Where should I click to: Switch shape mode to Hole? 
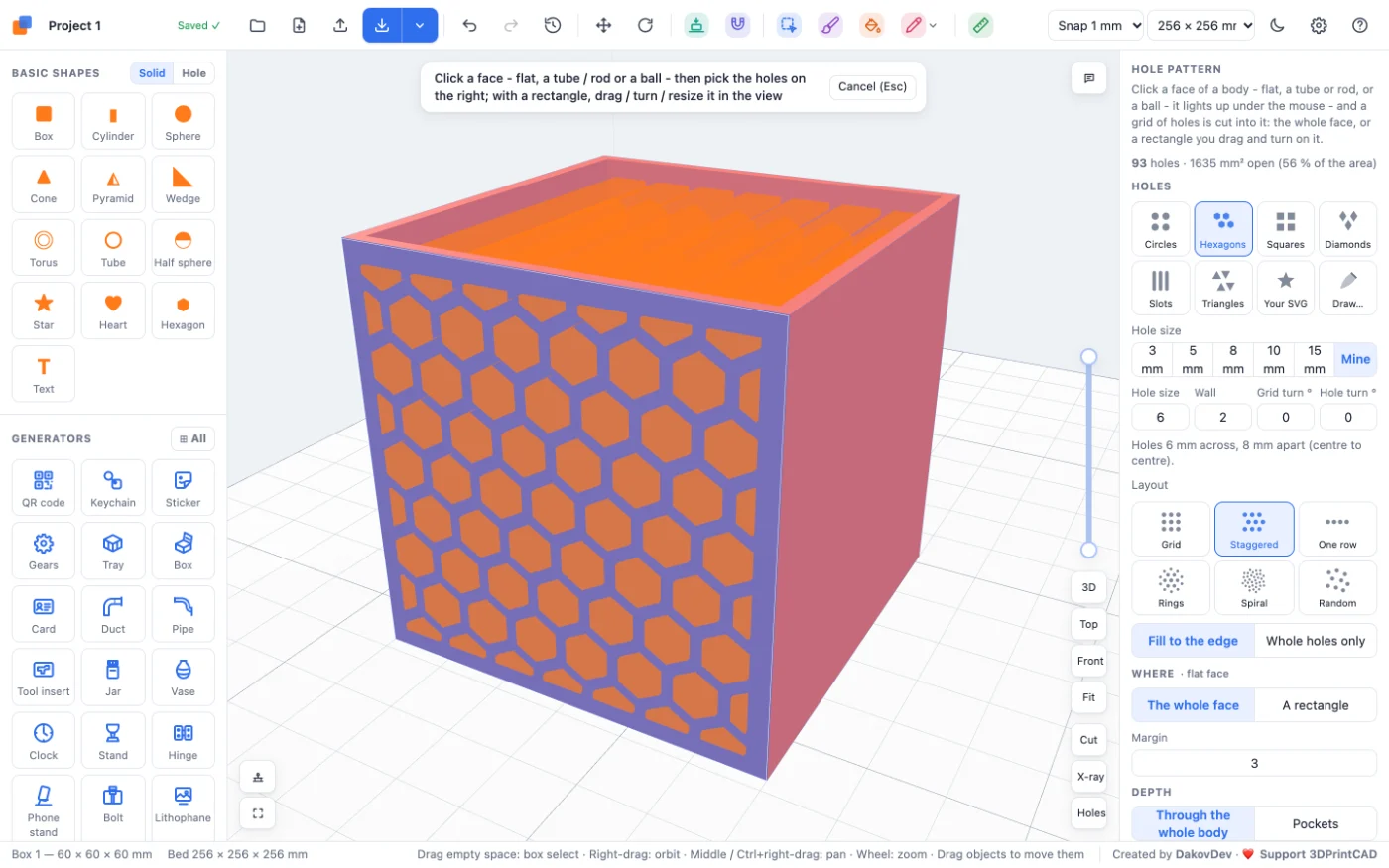pyautogui.click(x=194, y=73)
